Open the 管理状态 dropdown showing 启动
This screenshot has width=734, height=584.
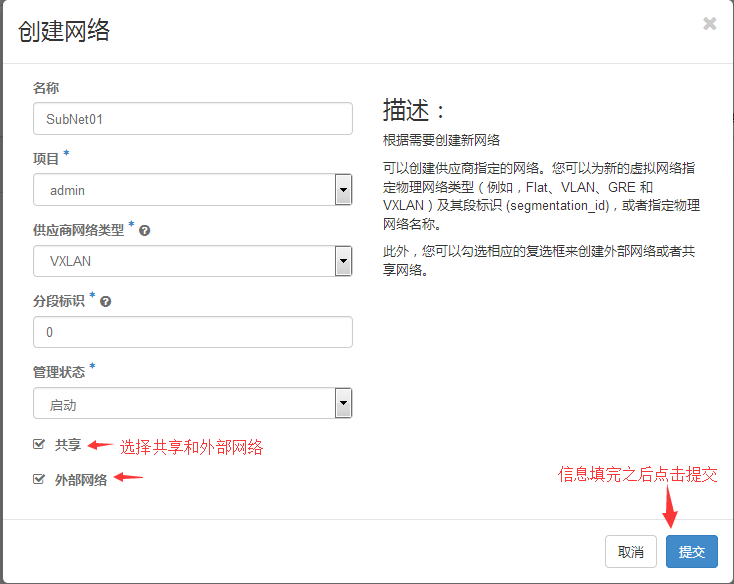(x=192, y=404)
